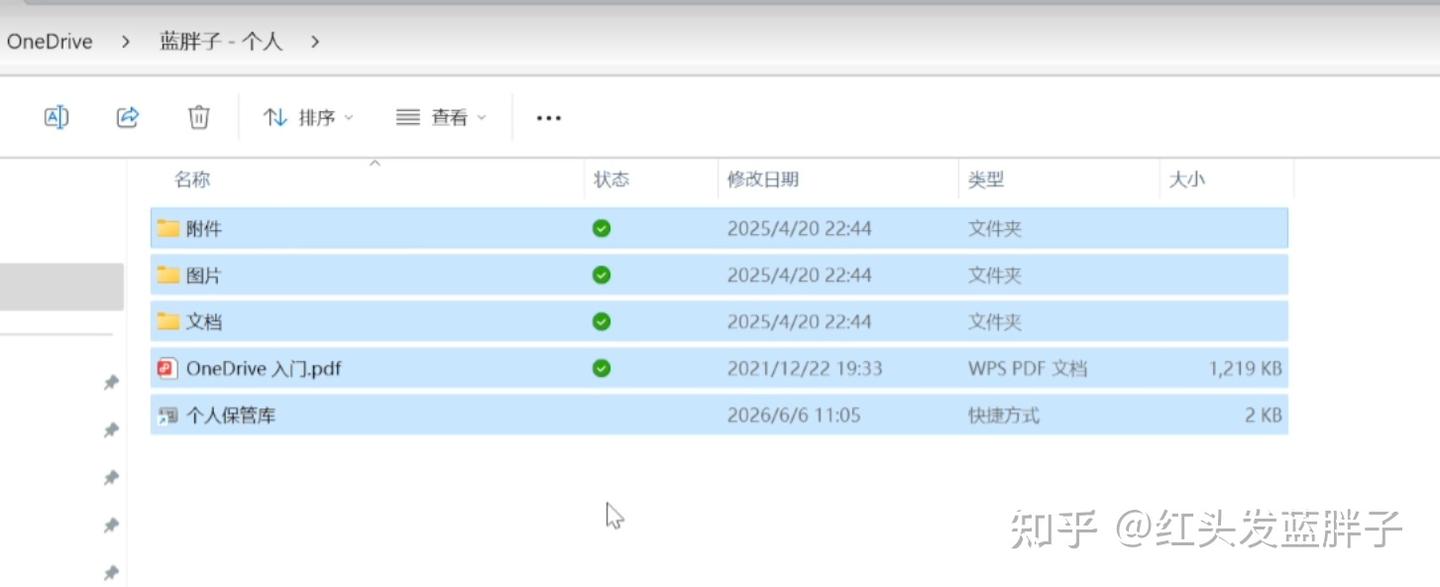Click sync status icon of 附件 row
1440x587 pixels.
point(601,229)
